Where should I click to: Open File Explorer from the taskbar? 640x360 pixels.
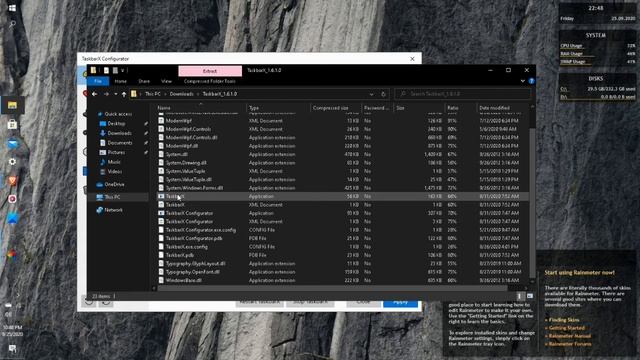point(12,106)
